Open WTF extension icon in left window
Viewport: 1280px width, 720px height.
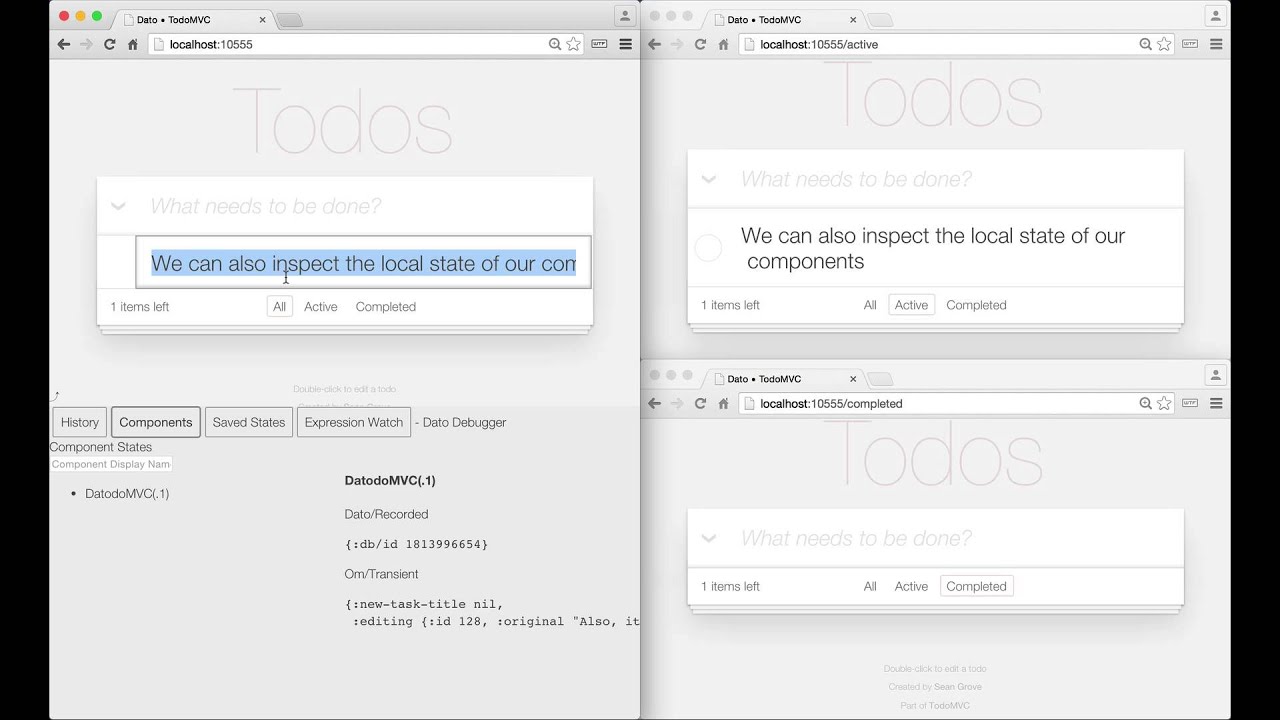[x=599, y=44]
